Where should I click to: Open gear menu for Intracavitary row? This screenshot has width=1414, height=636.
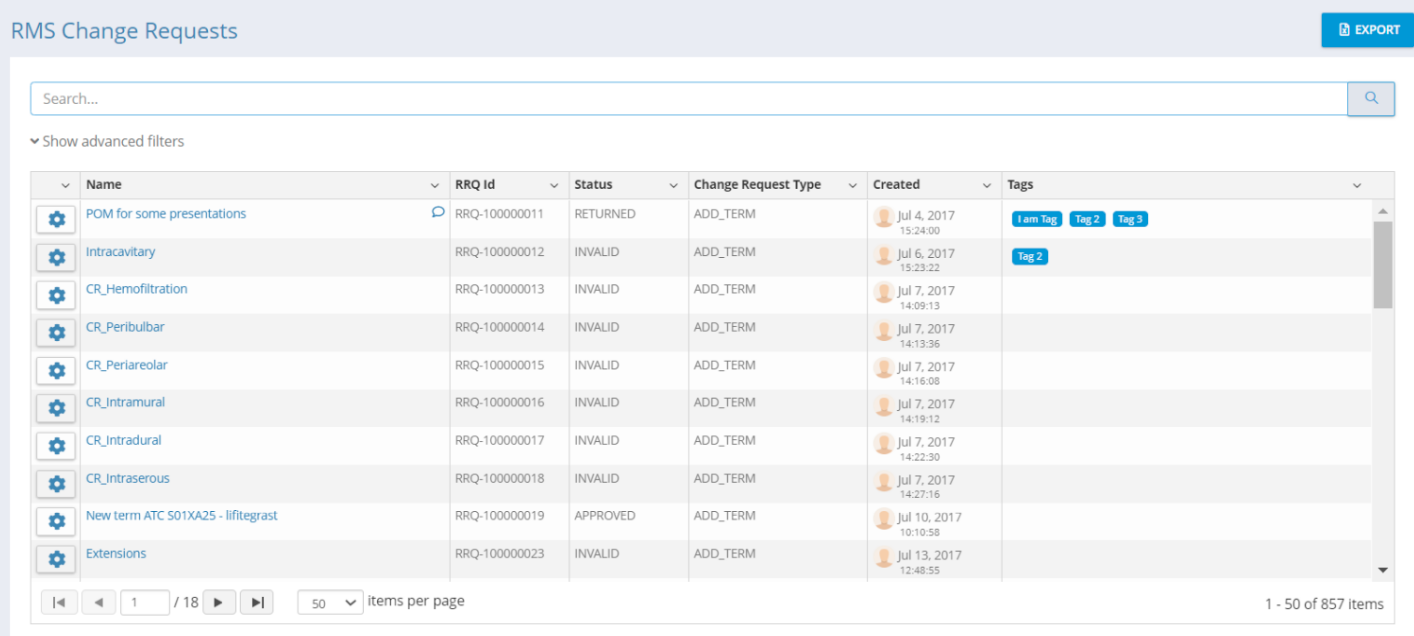[56, 258]
